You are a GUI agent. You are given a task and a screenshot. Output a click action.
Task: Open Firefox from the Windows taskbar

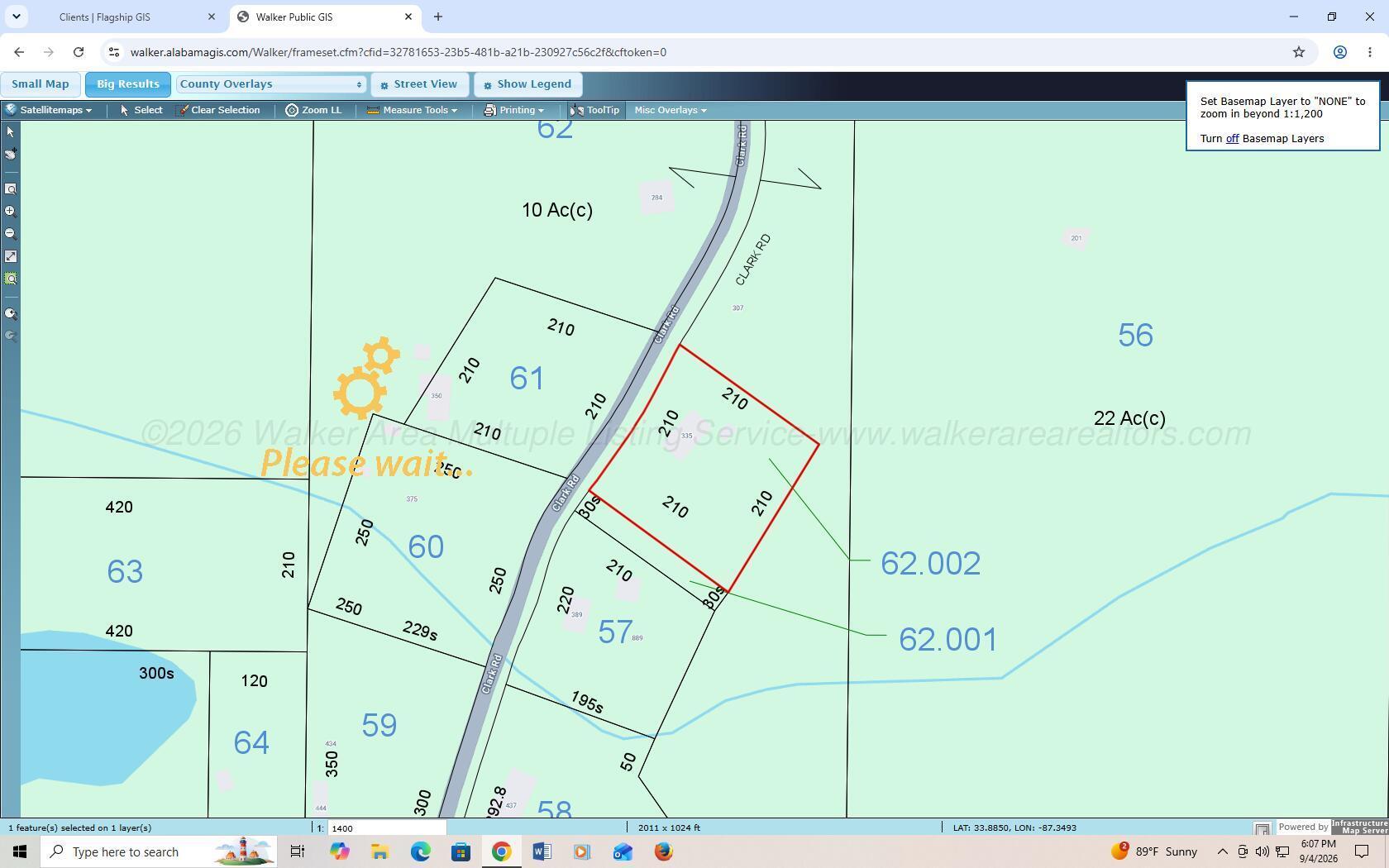tap(663, 851)
